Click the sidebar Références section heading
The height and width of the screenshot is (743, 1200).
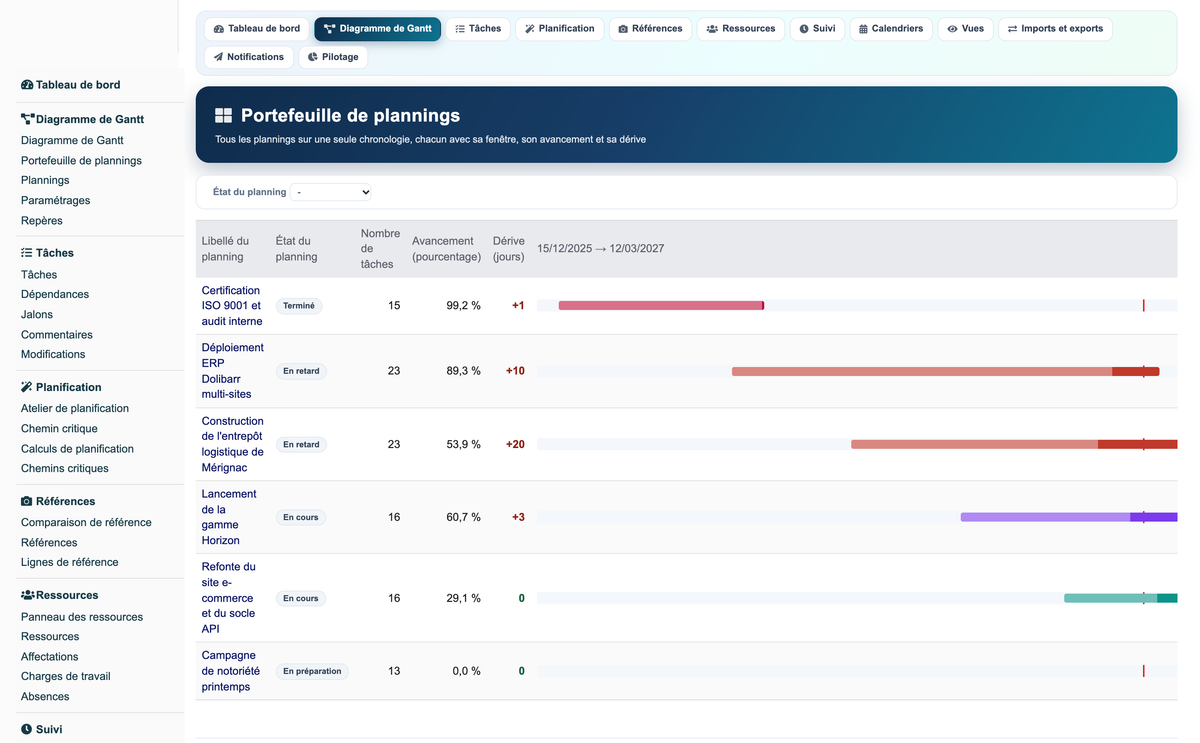pos(58,501)
